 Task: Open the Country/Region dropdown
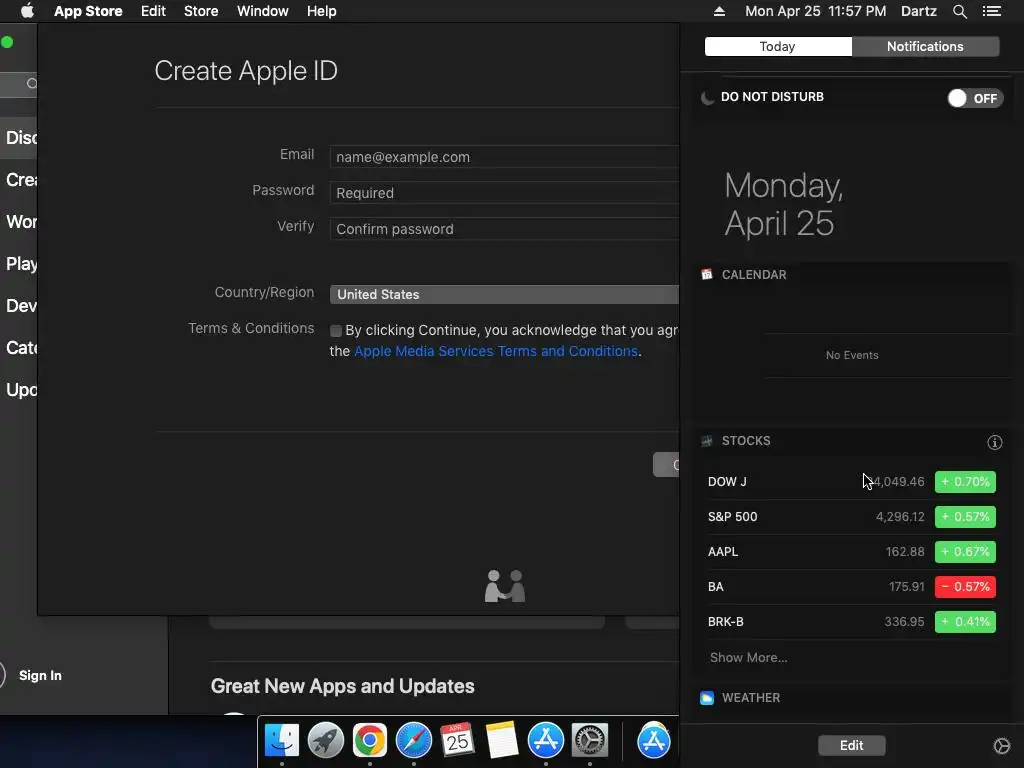504,295
